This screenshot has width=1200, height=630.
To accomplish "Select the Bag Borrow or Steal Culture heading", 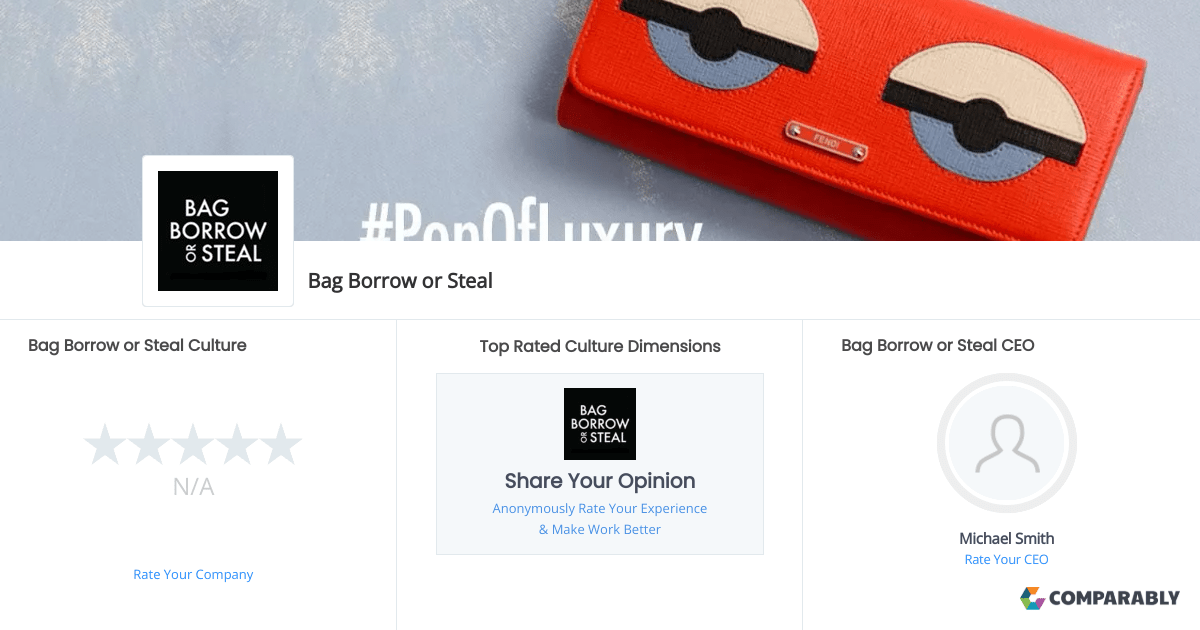I will point(137,345).
